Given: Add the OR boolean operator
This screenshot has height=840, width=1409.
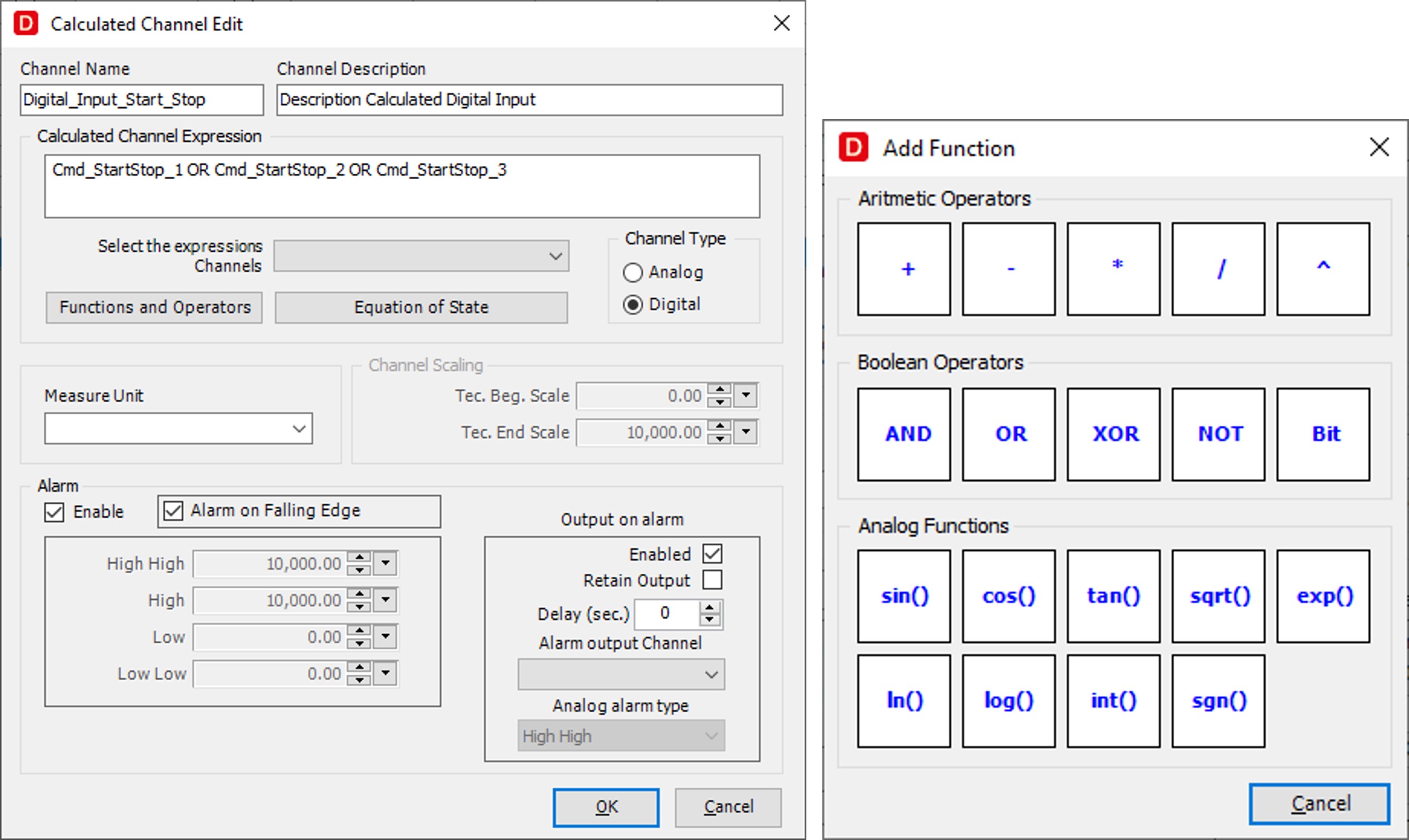Looking at the screenshot, I should point(1008,434).
